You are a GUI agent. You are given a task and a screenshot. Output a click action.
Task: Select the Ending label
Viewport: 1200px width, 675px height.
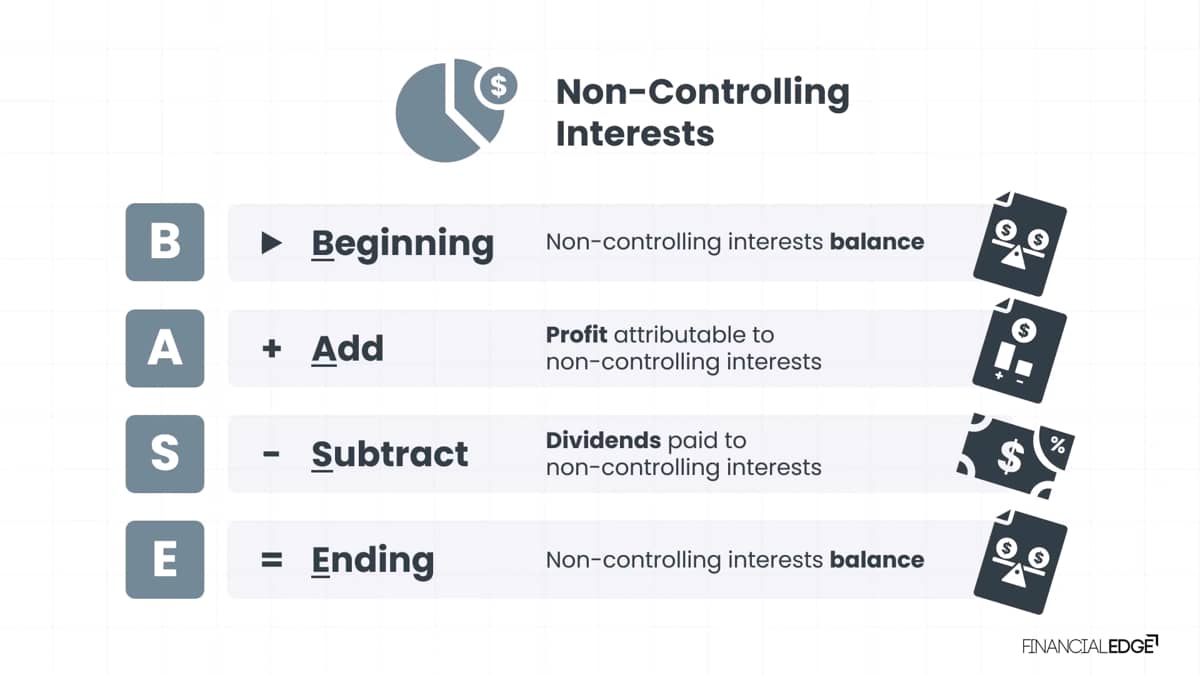pyautogui.click(x=373, y=561)
